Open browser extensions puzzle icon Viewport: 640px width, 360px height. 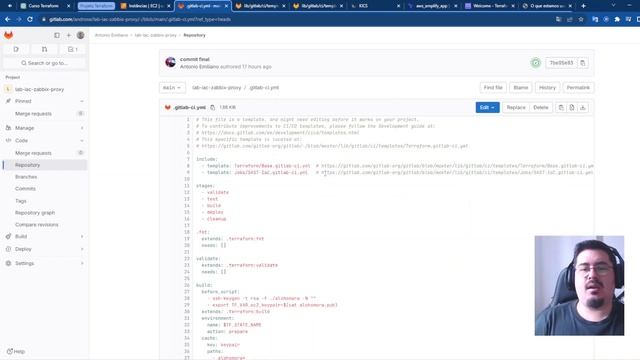(617, 19)
